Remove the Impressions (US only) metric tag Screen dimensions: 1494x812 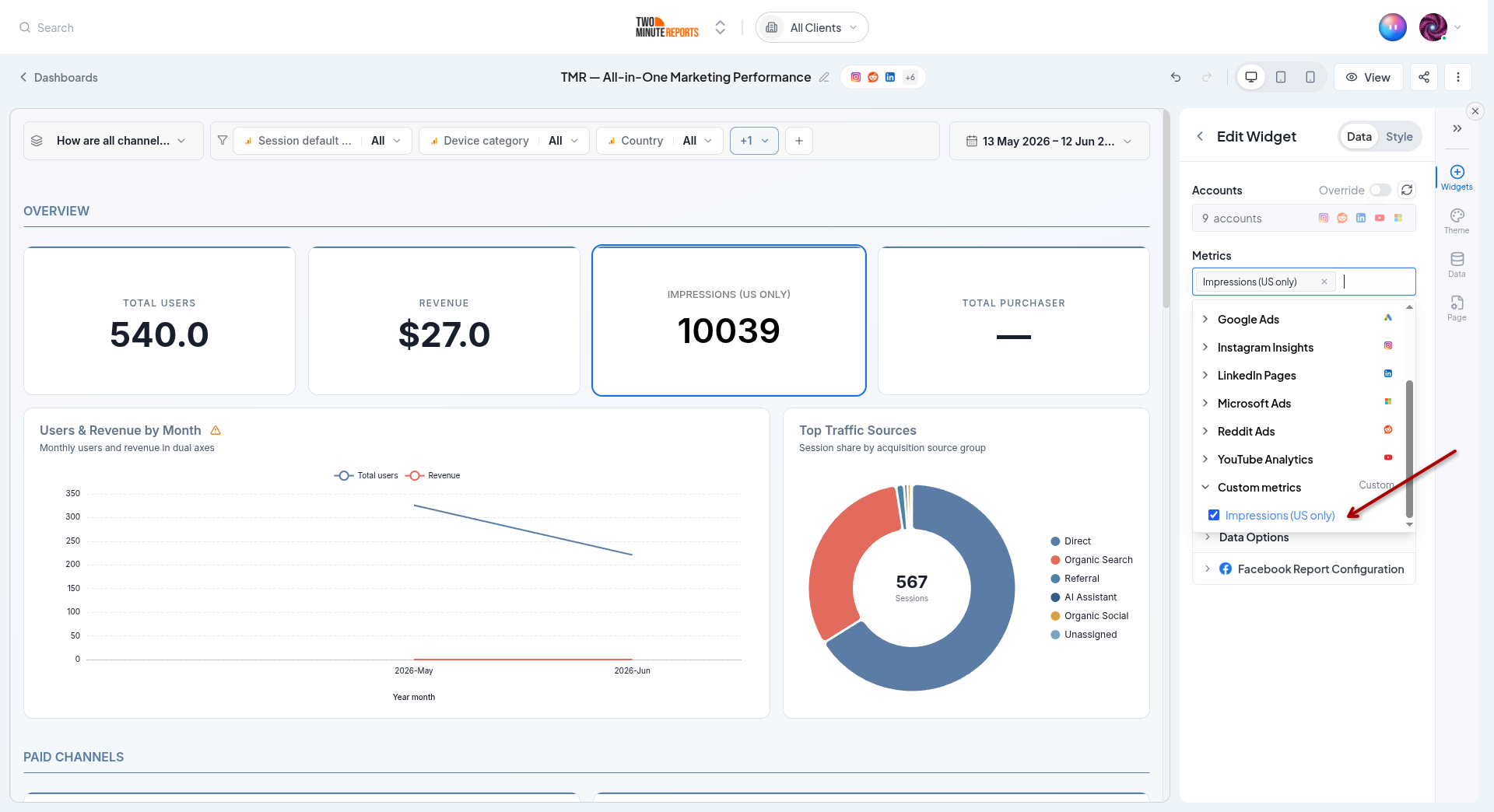[1324, 282]
